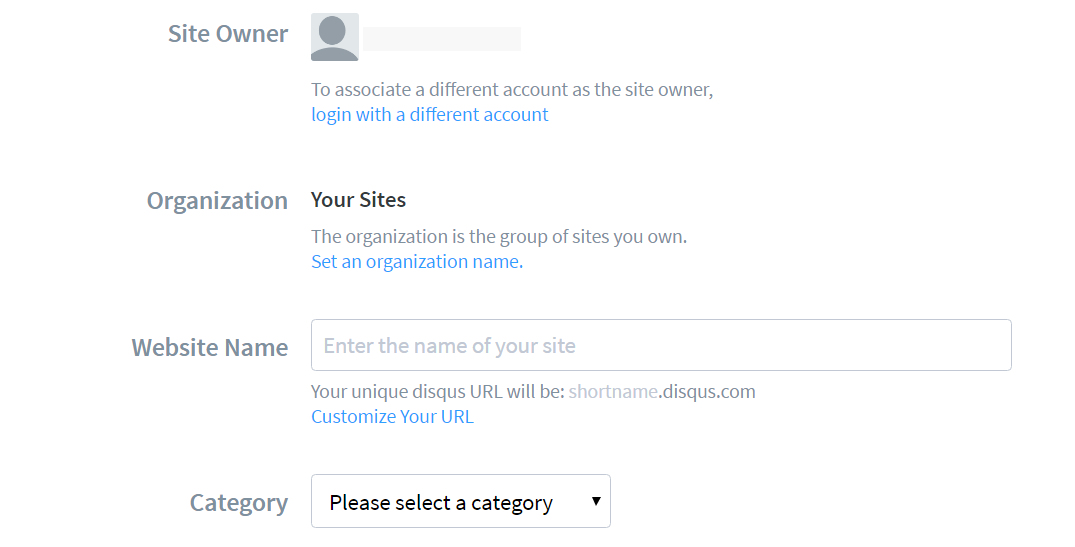1075x547 pixels.
Task: Open the 'login with a different account' link
Action: pos(429,115)
